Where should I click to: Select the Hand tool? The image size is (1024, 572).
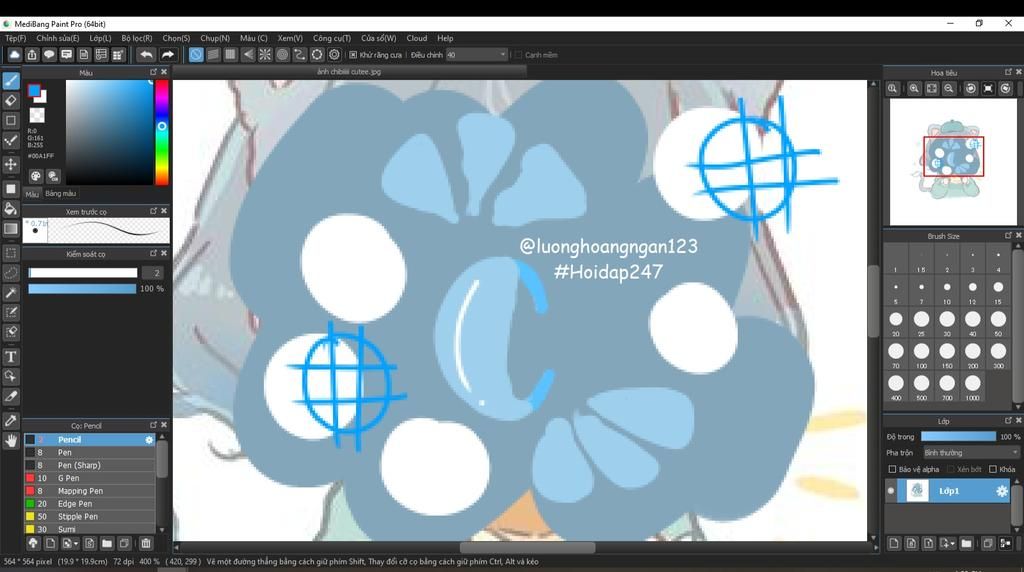pos(11,441)
